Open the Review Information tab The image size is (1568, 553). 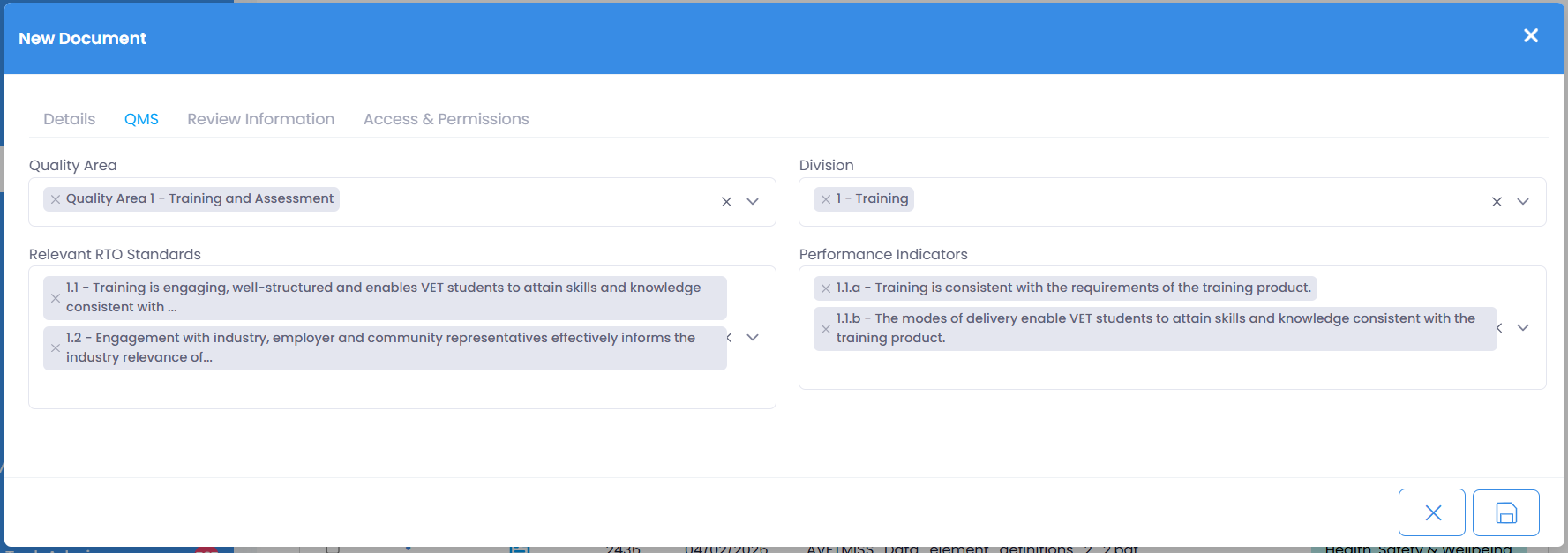(x=260, y=119)
